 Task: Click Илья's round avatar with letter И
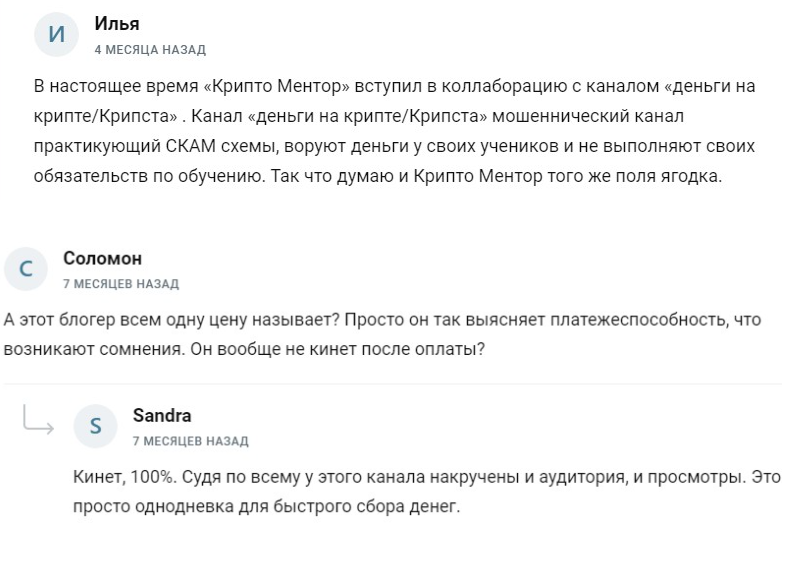[x=57, y=35]
